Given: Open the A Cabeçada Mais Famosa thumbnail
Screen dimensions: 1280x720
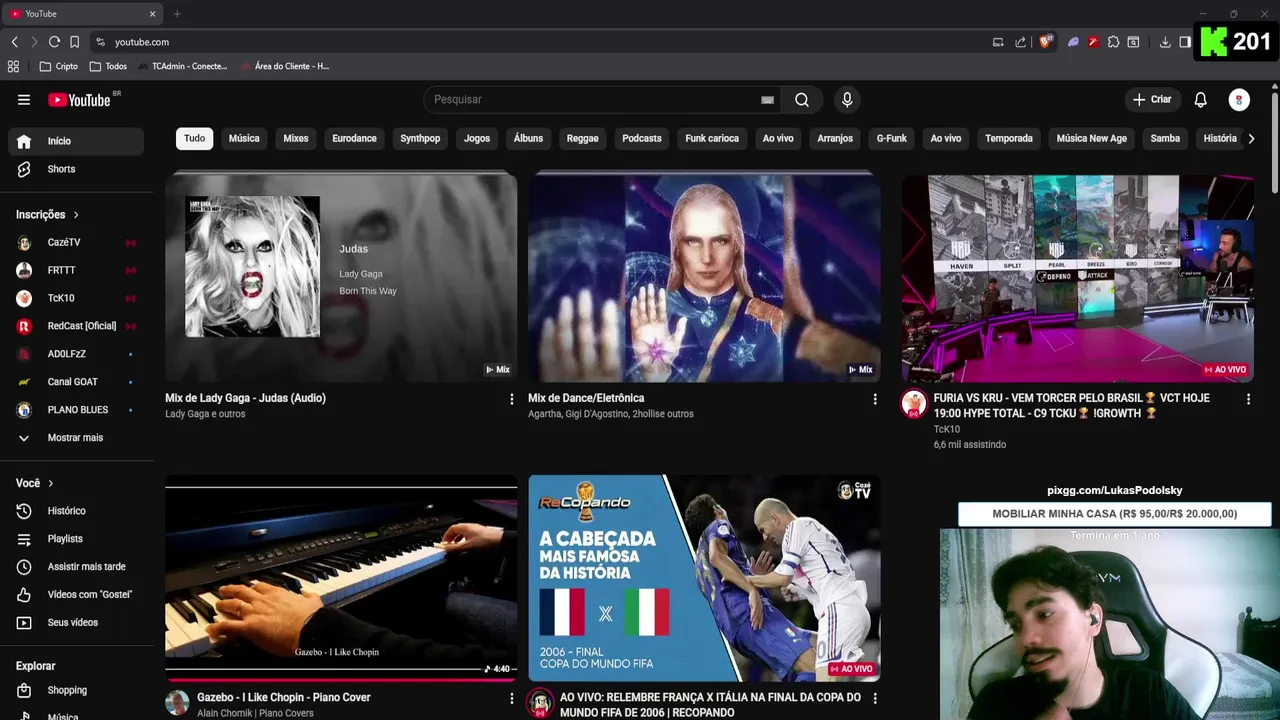Looking at the screenshot, I should click(704, 579).
